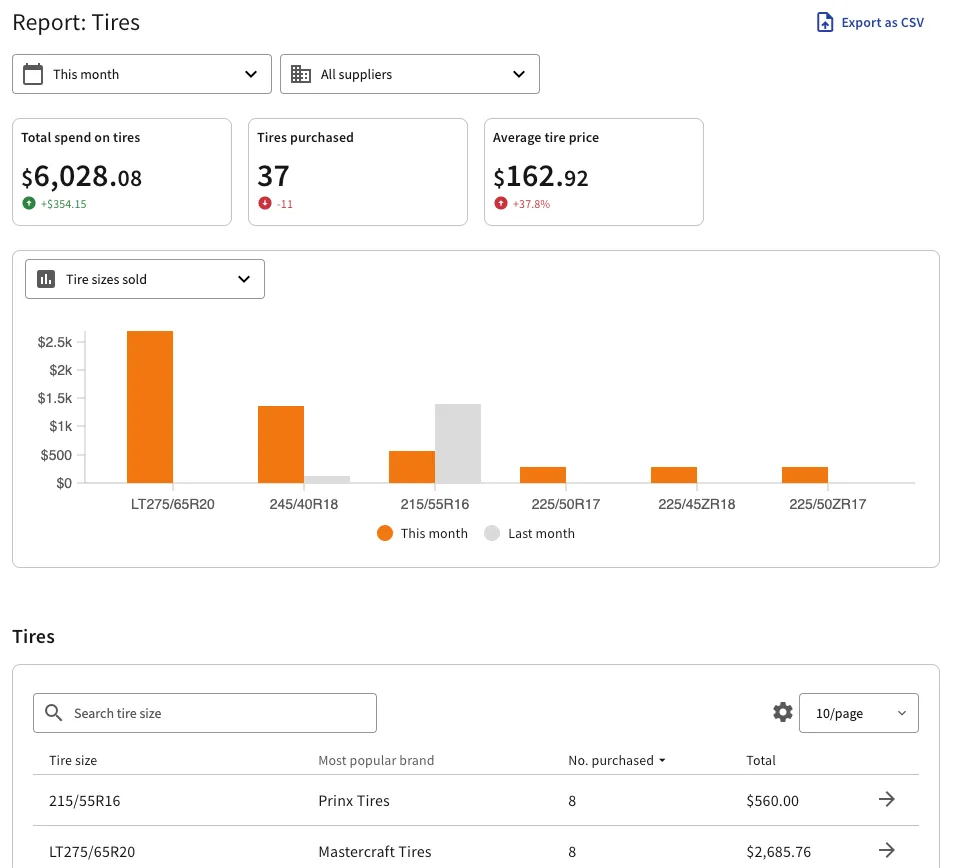This screenshot has width=953, height=868.
Task: Toggle the This month legend series
Action: coord(422,533)
